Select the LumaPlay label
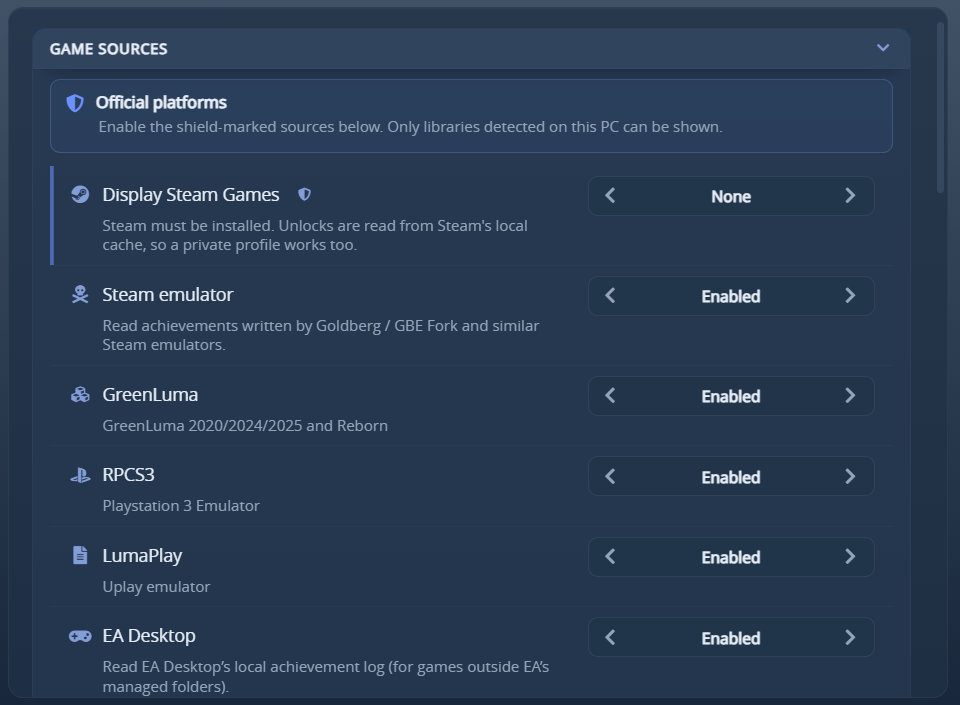The height and width of the screenshot is (705, 960). tap(142, 556)
